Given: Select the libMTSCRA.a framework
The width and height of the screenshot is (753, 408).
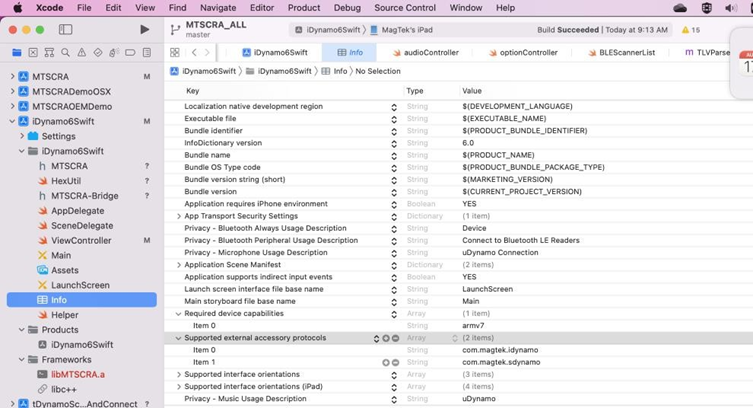Looking at the screenshot, I should [x=78, y=374].
